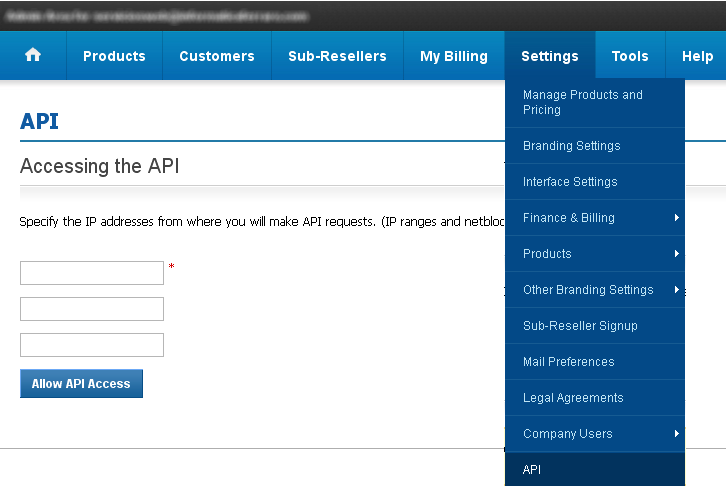This screenshot has height=498, width=726.
Task: Open the Products menu in navigation bar
Action: click(114, 56)
